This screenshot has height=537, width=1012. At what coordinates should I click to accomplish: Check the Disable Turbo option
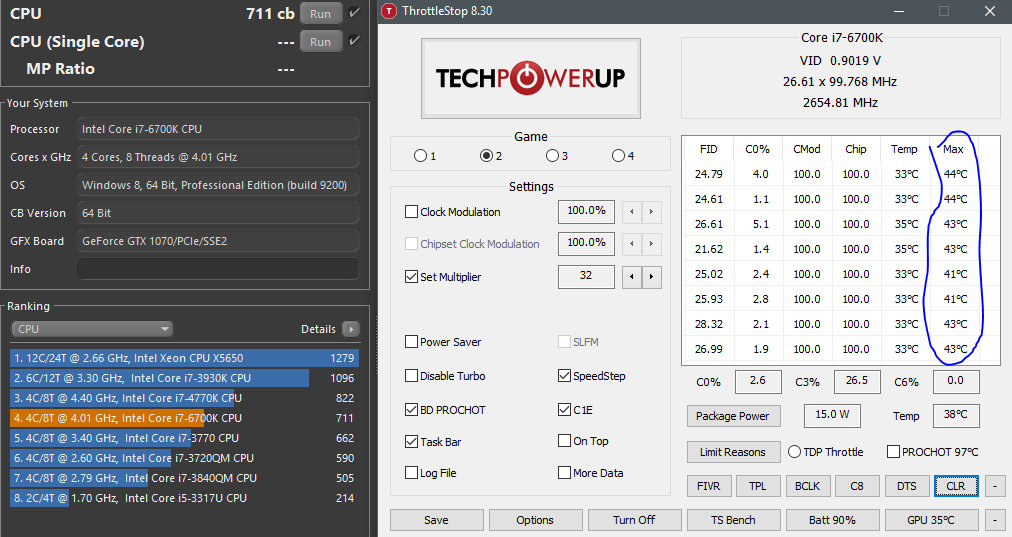pos(411,376)
